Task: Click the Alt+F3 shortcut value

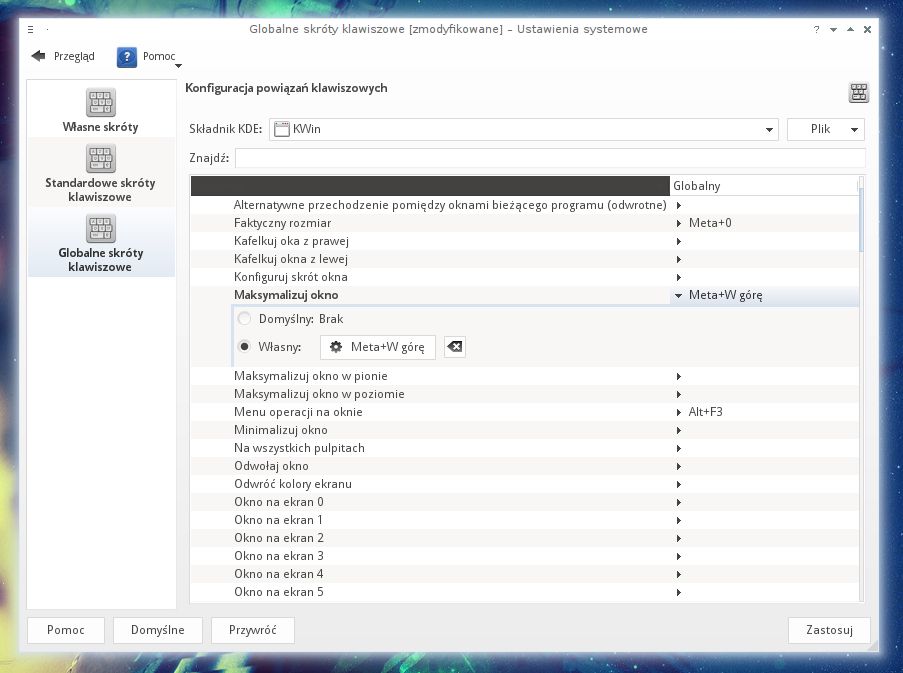Action: click(x=705, y=412)
